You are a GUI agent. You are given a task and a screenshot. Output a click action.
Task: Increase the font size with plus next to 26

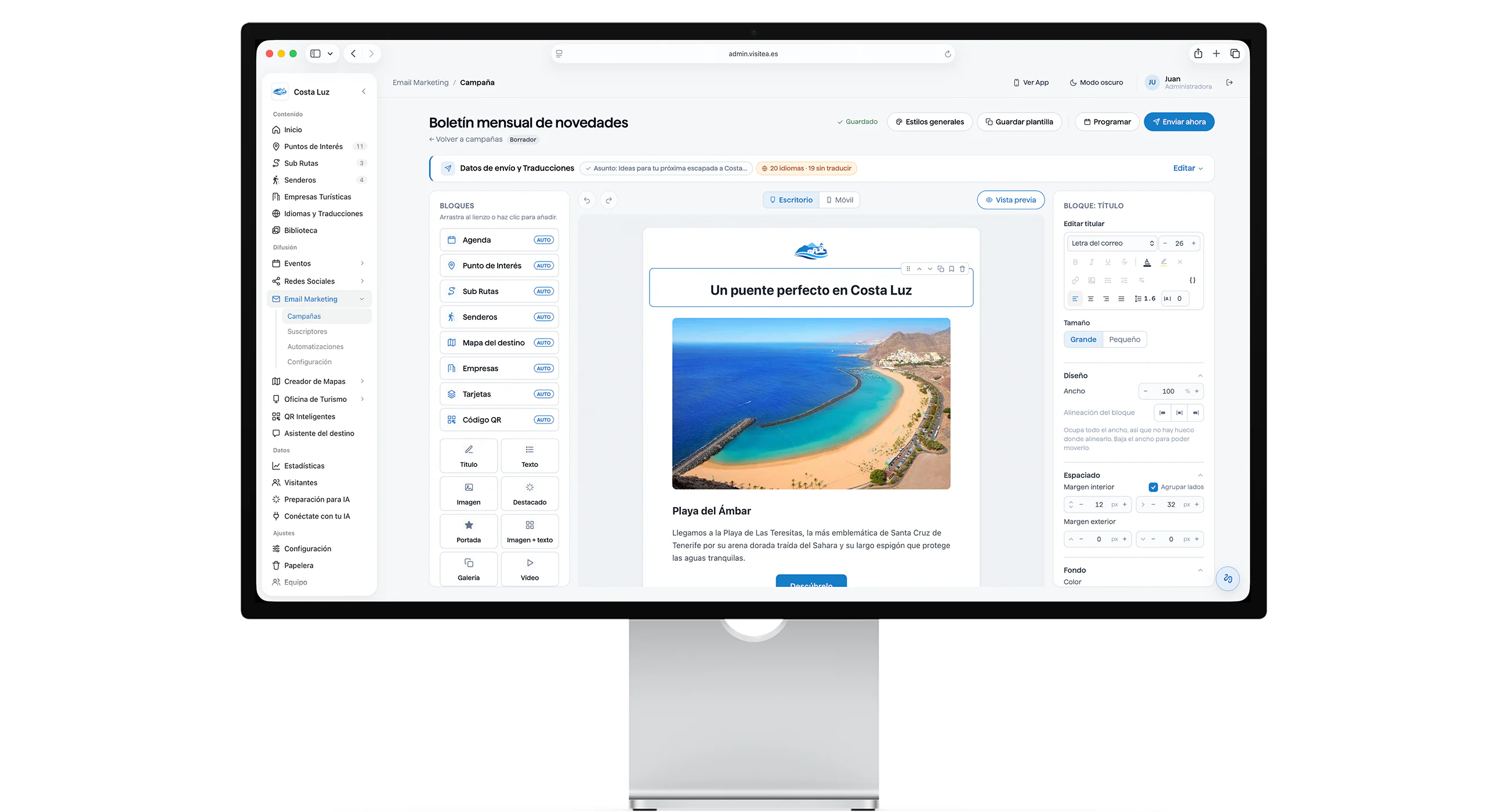(1193, 243)
